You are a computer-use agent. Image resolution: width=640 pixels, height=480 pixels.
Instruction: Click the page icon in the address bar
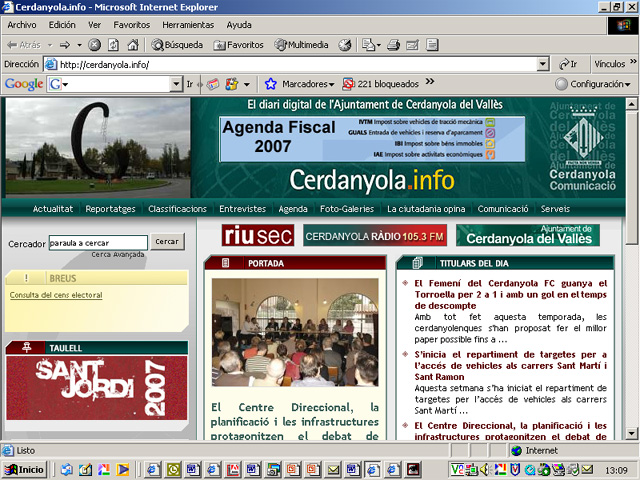tap(51, 64)
